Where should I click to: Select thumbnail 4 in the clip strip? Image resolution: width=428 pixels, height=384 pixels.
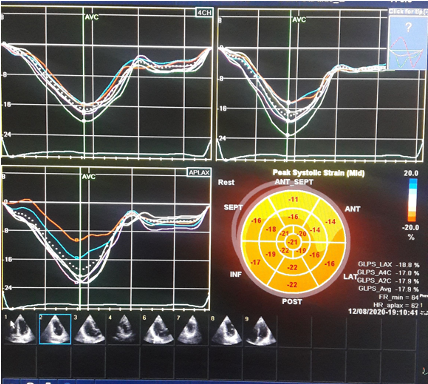[123, 329]
